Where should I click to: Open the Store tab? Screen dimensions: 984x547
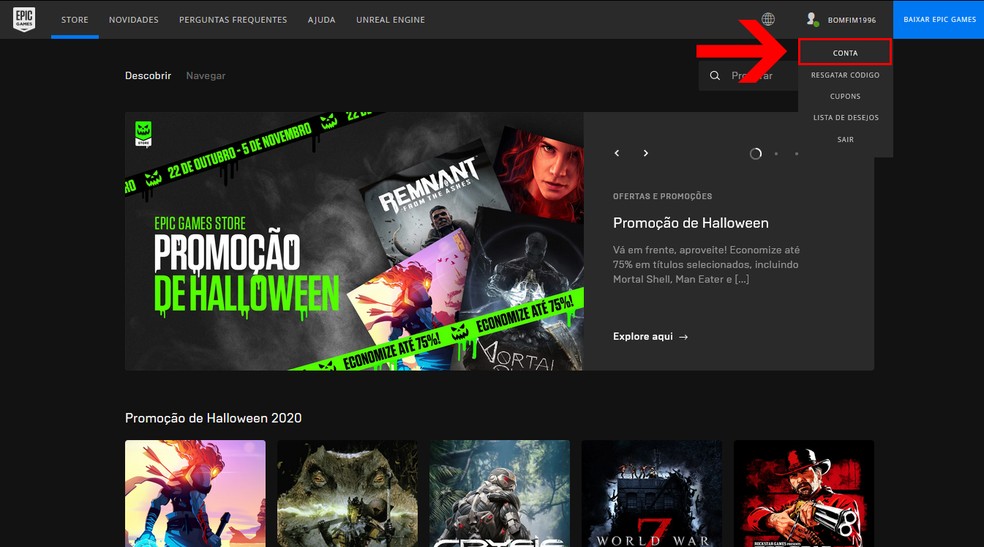tap(75, 20)
